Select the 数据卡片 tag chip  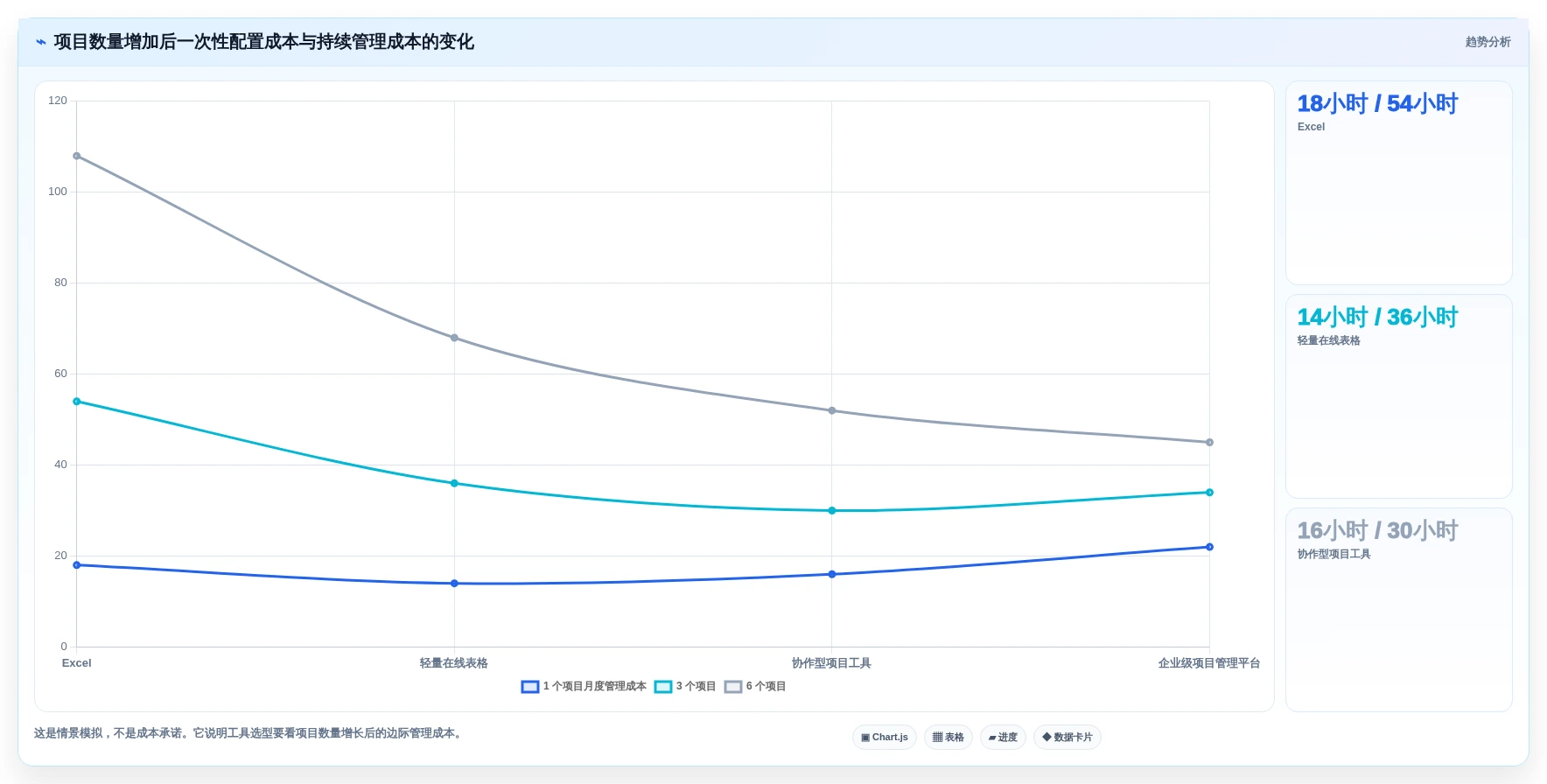point(1067,738)
